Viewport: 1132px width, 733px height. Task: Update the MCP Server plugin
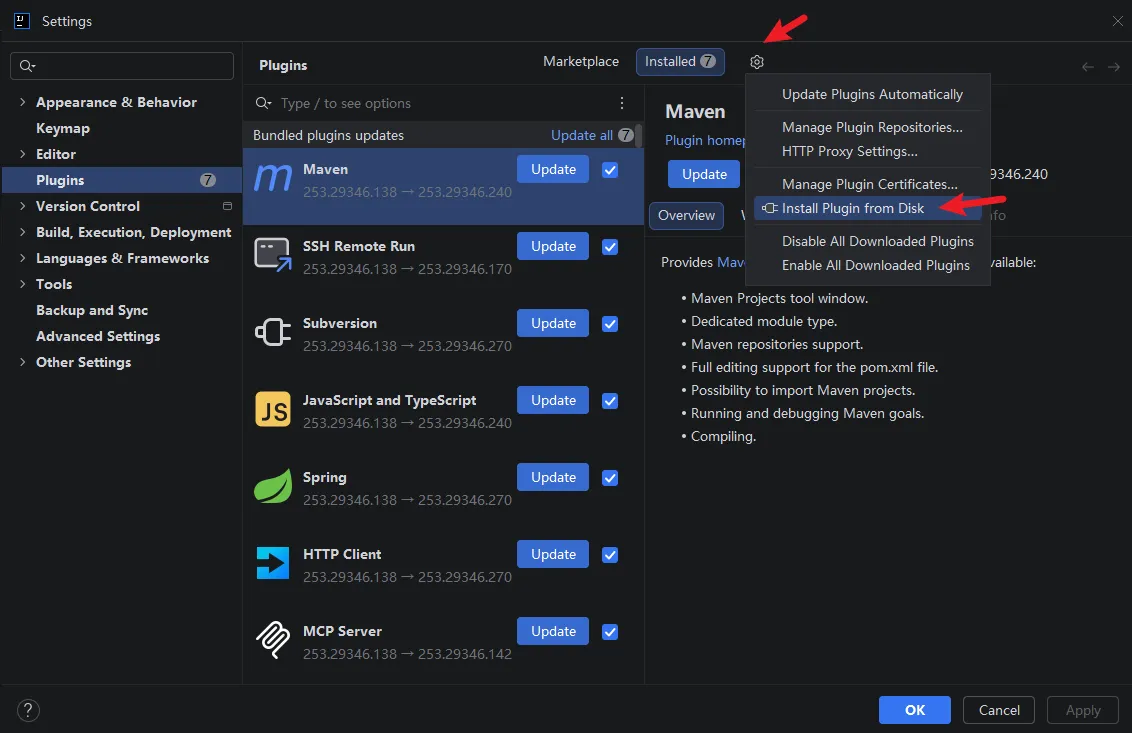pos(553,631)
